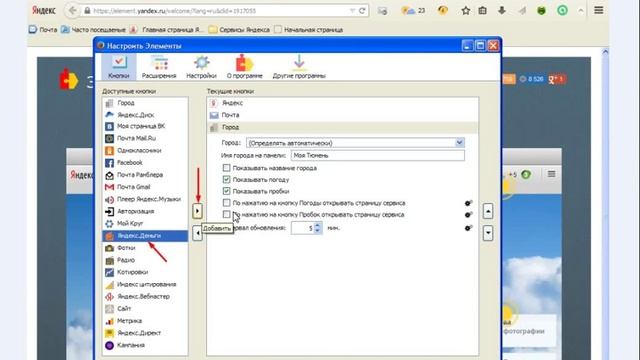The height and width of the screenshot is (360, 640).
Task: Click gear icon beside Пробок option
Action: (x=468, y=215)
